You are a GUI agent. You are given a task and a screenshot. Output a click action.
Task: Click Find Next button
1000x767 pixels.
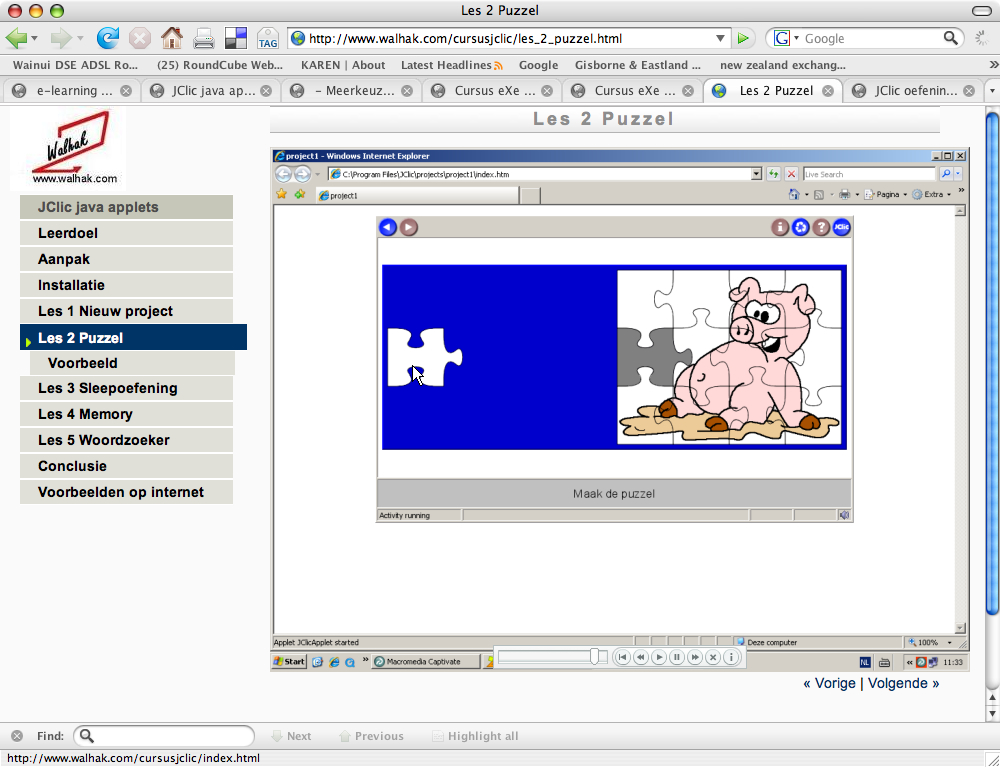click(291, 736)
